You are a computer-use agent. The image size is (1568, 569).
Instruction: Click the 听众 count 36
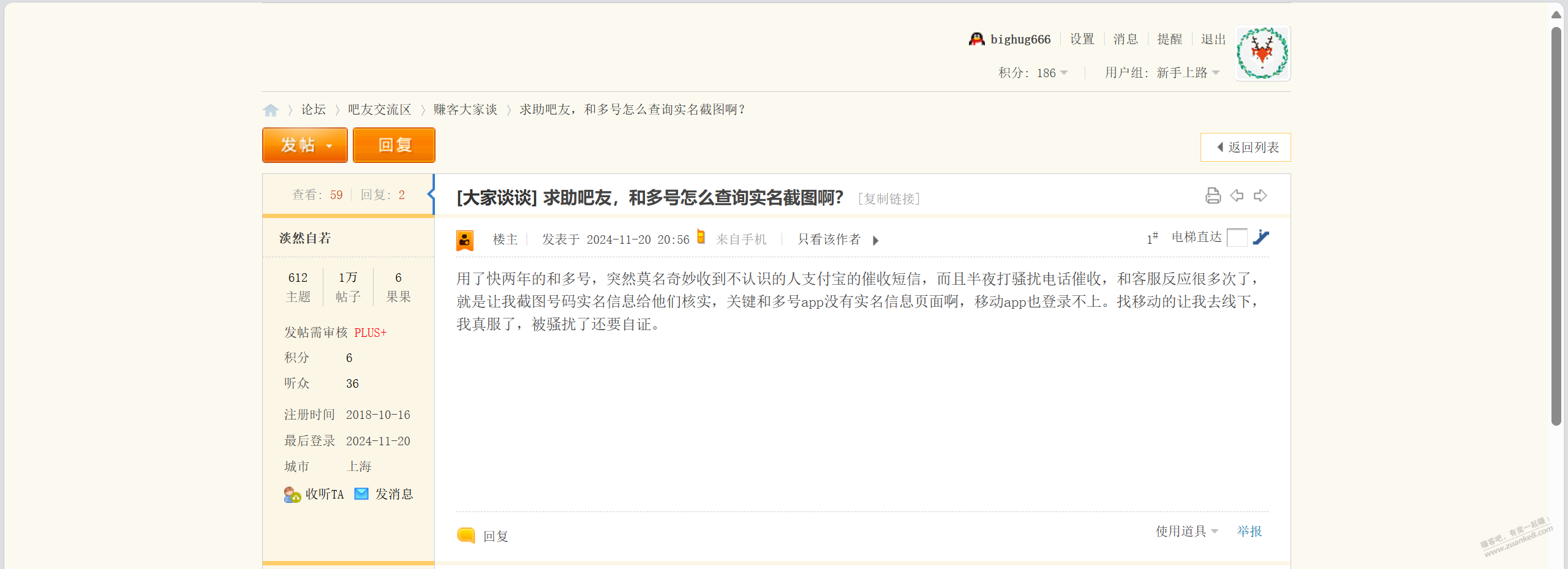click(x=352, y=383)
